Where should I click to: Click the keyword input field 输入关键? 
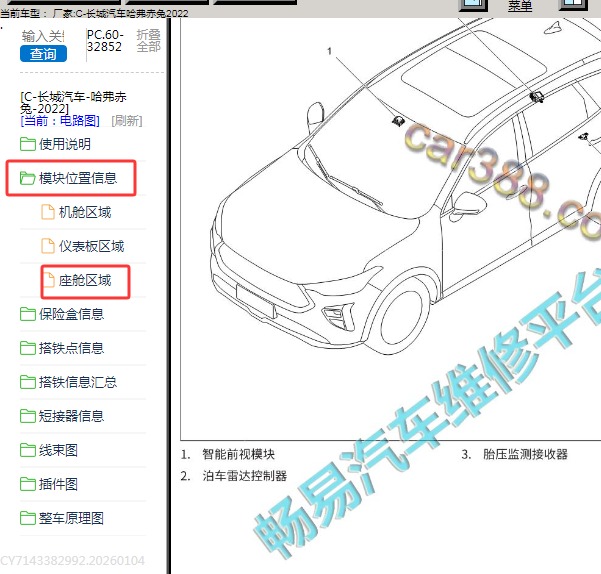point(43,36)
